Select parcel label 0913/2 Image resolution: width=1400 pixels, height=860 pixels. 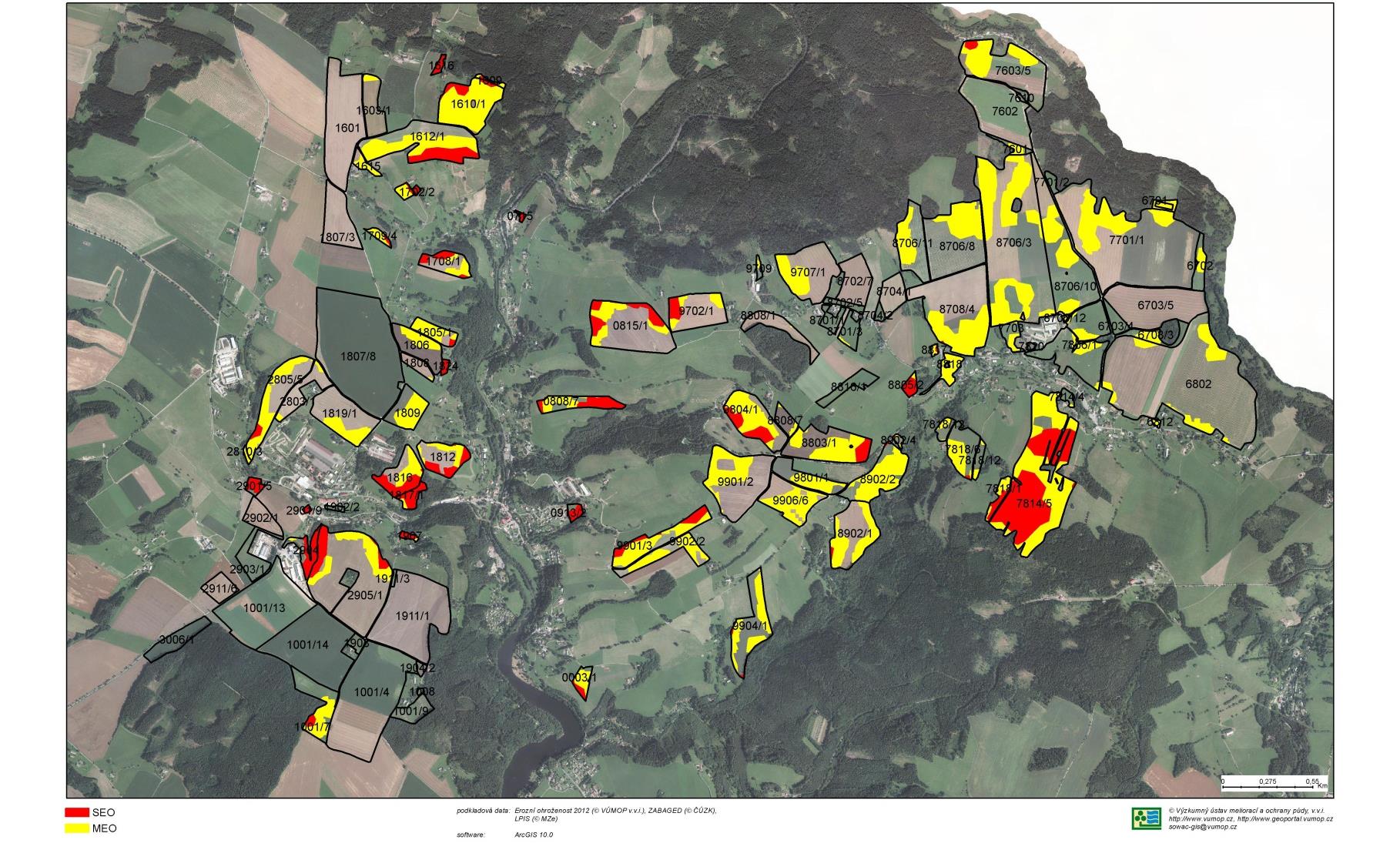[568, 512]
